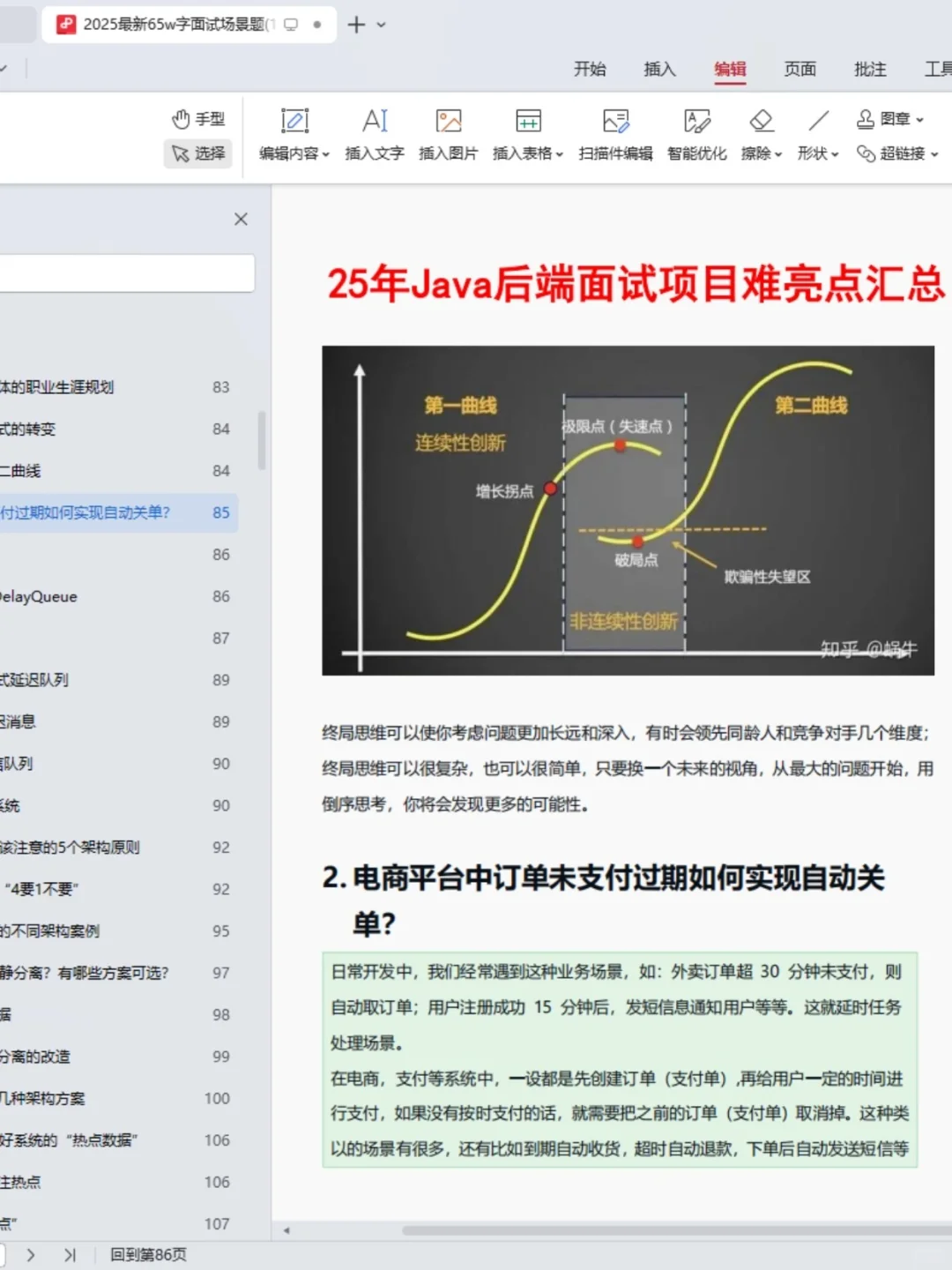Activate the Select tool (选择)
Viewport: 952px width, 1270px height.
199,153
